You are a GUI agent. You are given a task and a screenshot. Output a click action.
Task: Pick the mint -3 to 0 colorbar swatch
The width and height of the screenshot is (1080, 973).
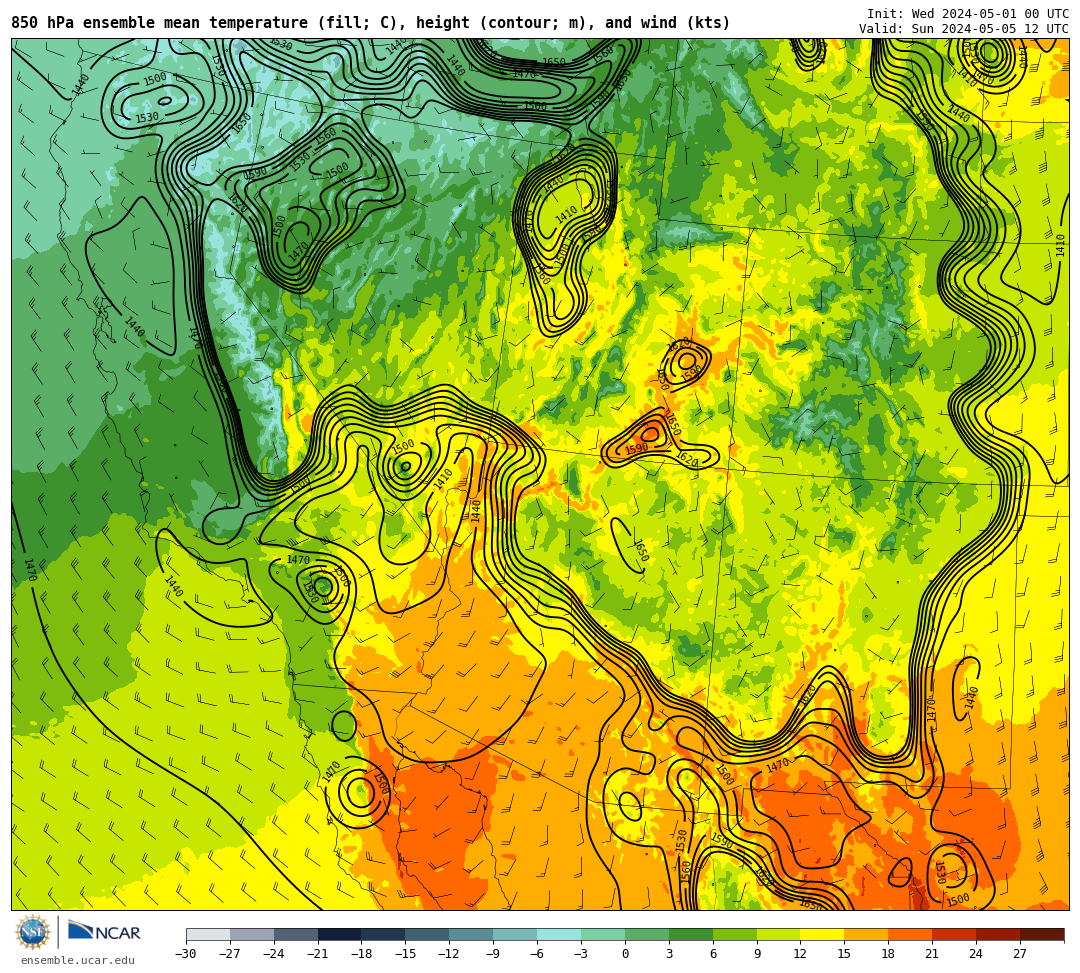tap(603, 934)
